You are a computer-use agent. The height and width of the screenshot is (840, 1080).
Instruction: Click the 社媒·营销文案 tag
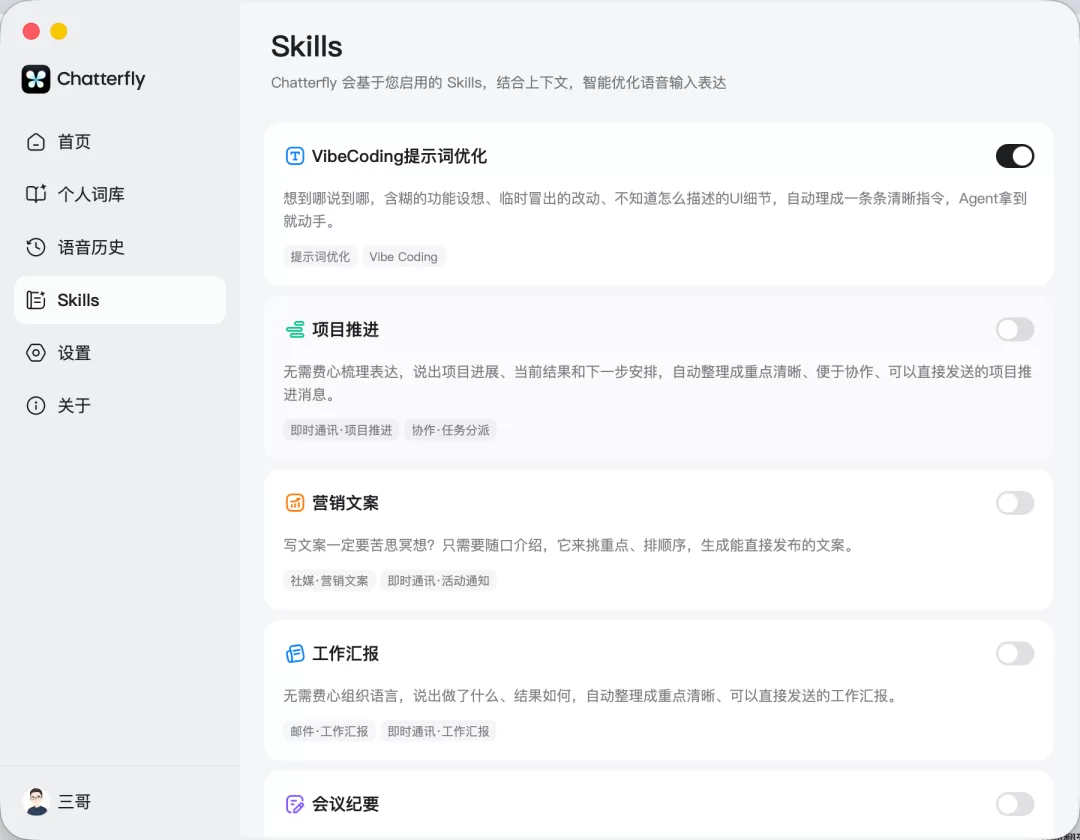[329, 581]
